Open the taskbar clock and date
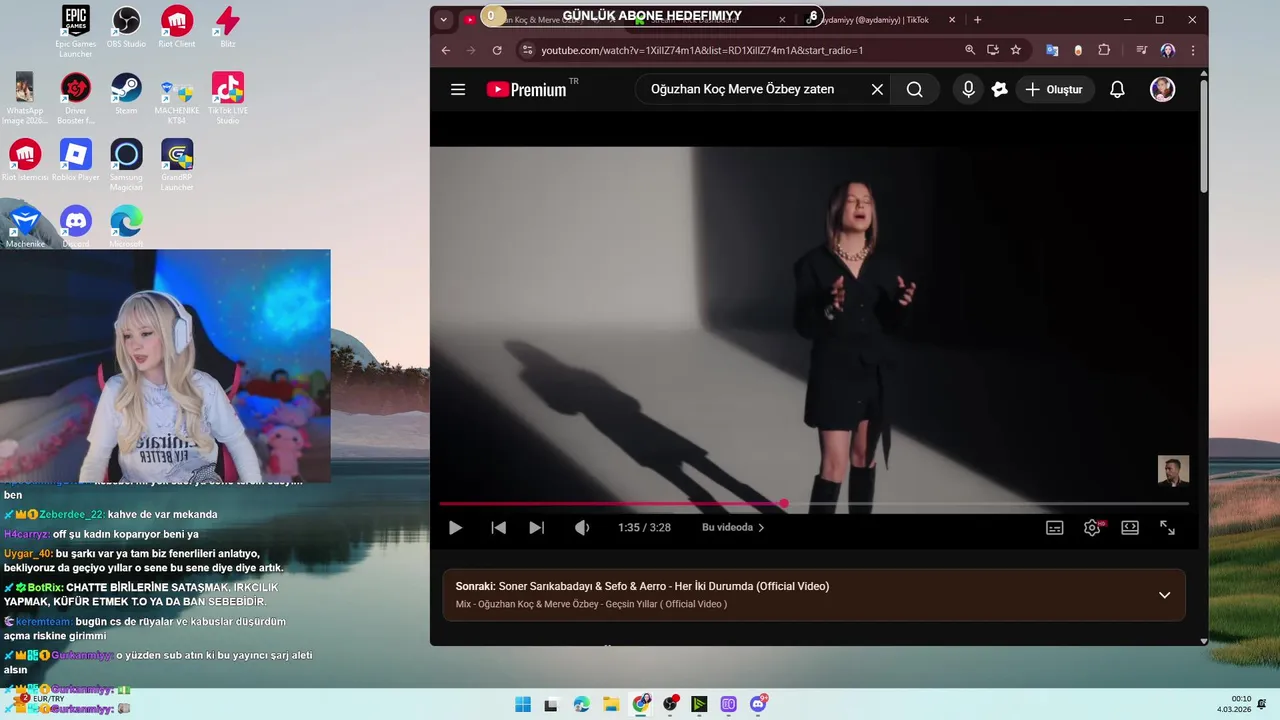Viewport: 1280px width, 720px height. click(x=1233, y=704)
